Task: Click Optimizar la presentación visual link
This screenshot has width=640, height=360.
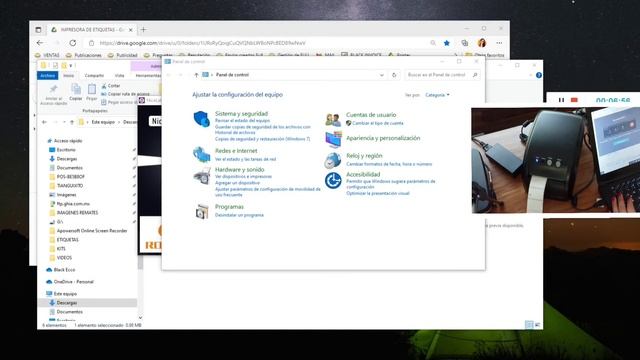Action: [378, 193]
